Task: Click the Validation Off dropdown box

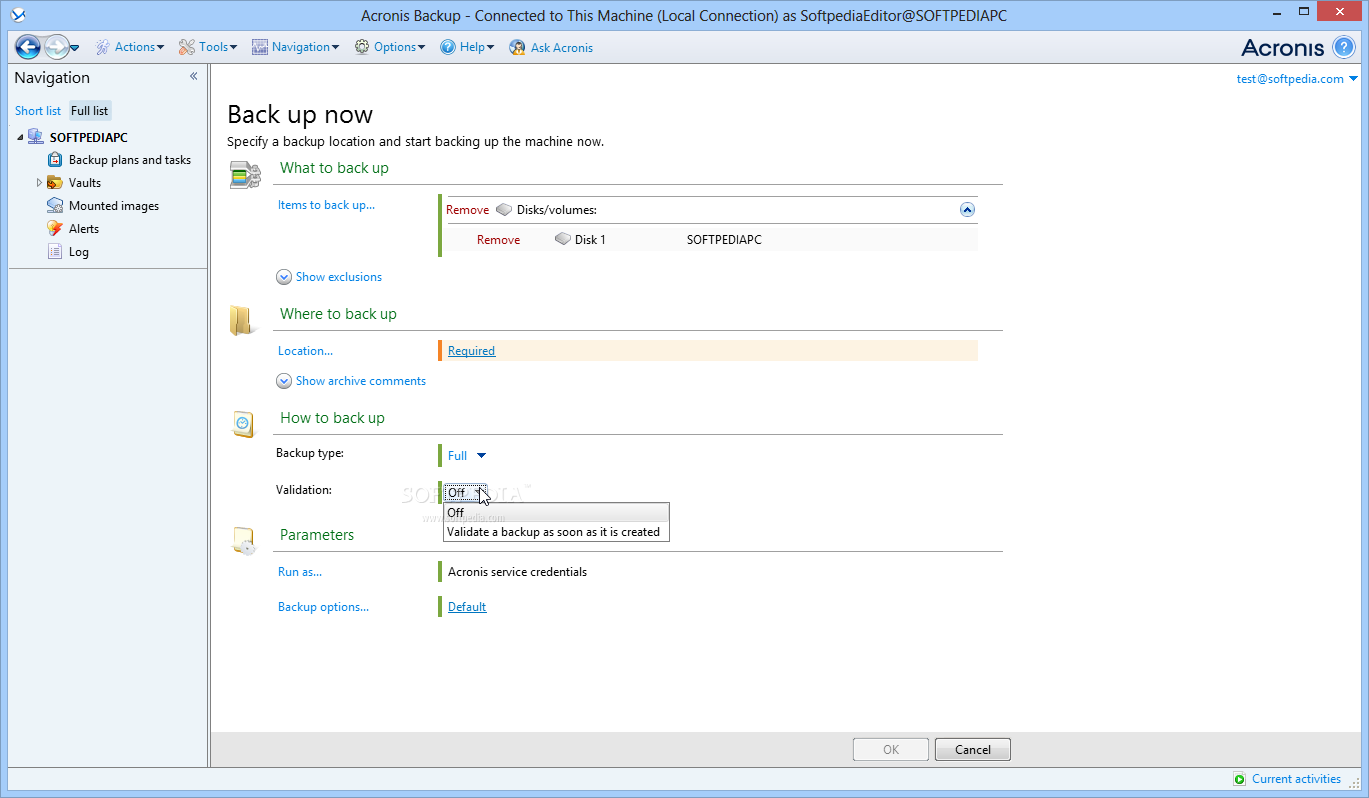Action: point(465,493)
